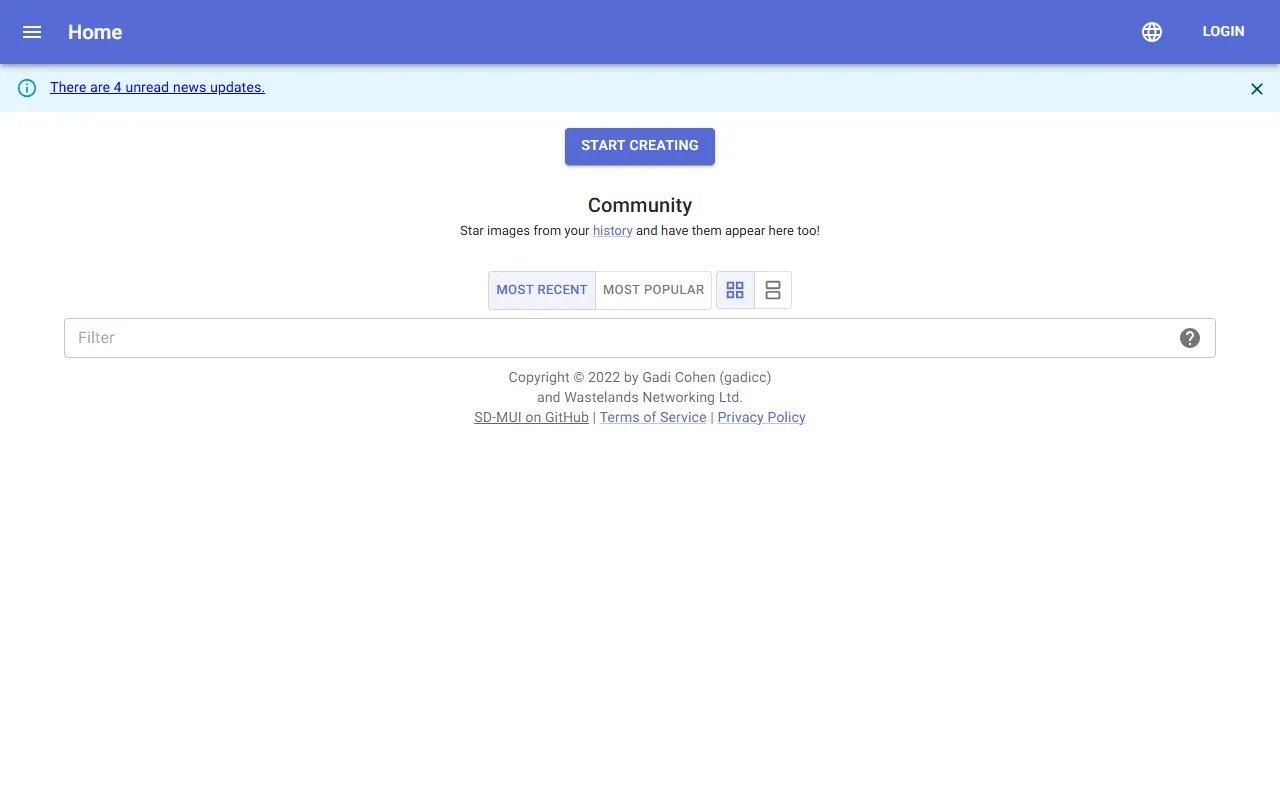Screen dimensions: 1280x800
Task: Click the filter help question mark icon
Action: pos(1190,338)
